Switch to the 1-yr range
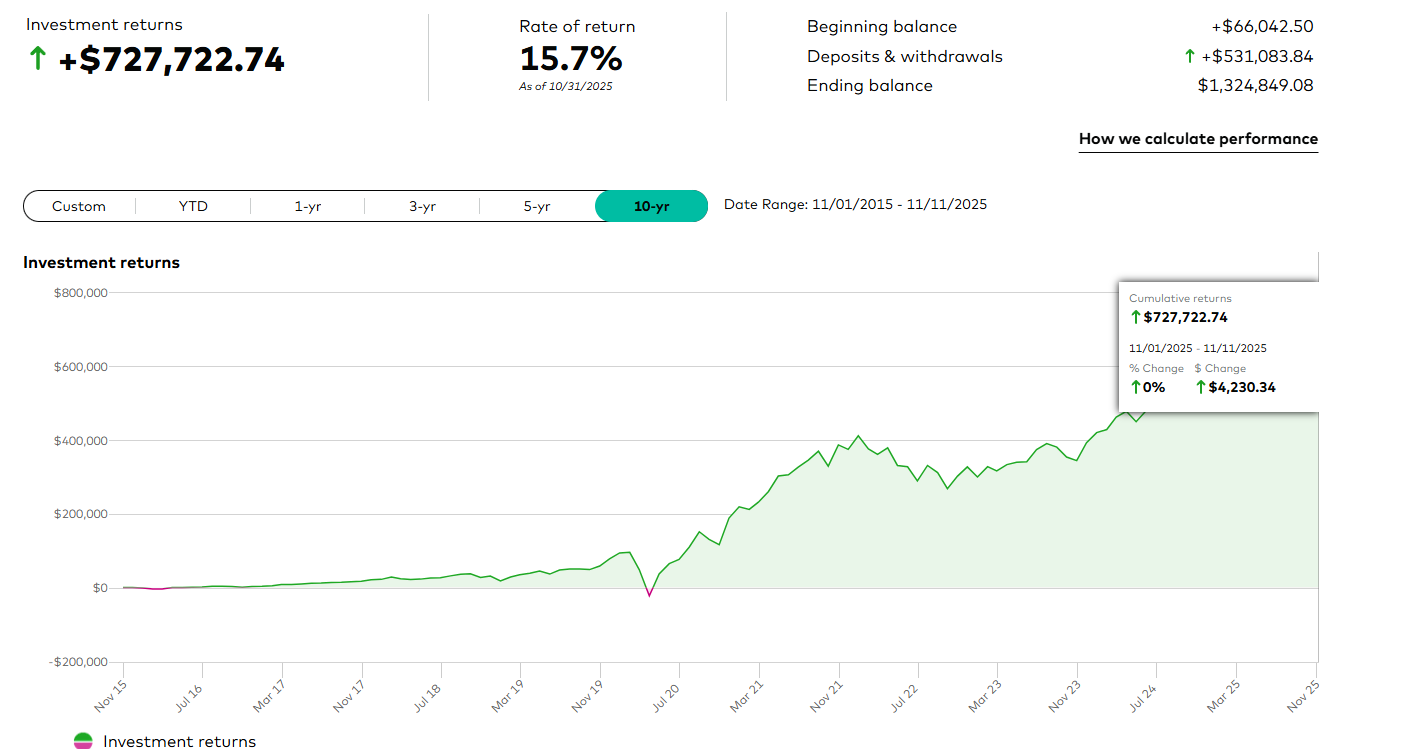The width and height of the screenshot is (1416, 749). pyautogui.click(x=308, y=206)
